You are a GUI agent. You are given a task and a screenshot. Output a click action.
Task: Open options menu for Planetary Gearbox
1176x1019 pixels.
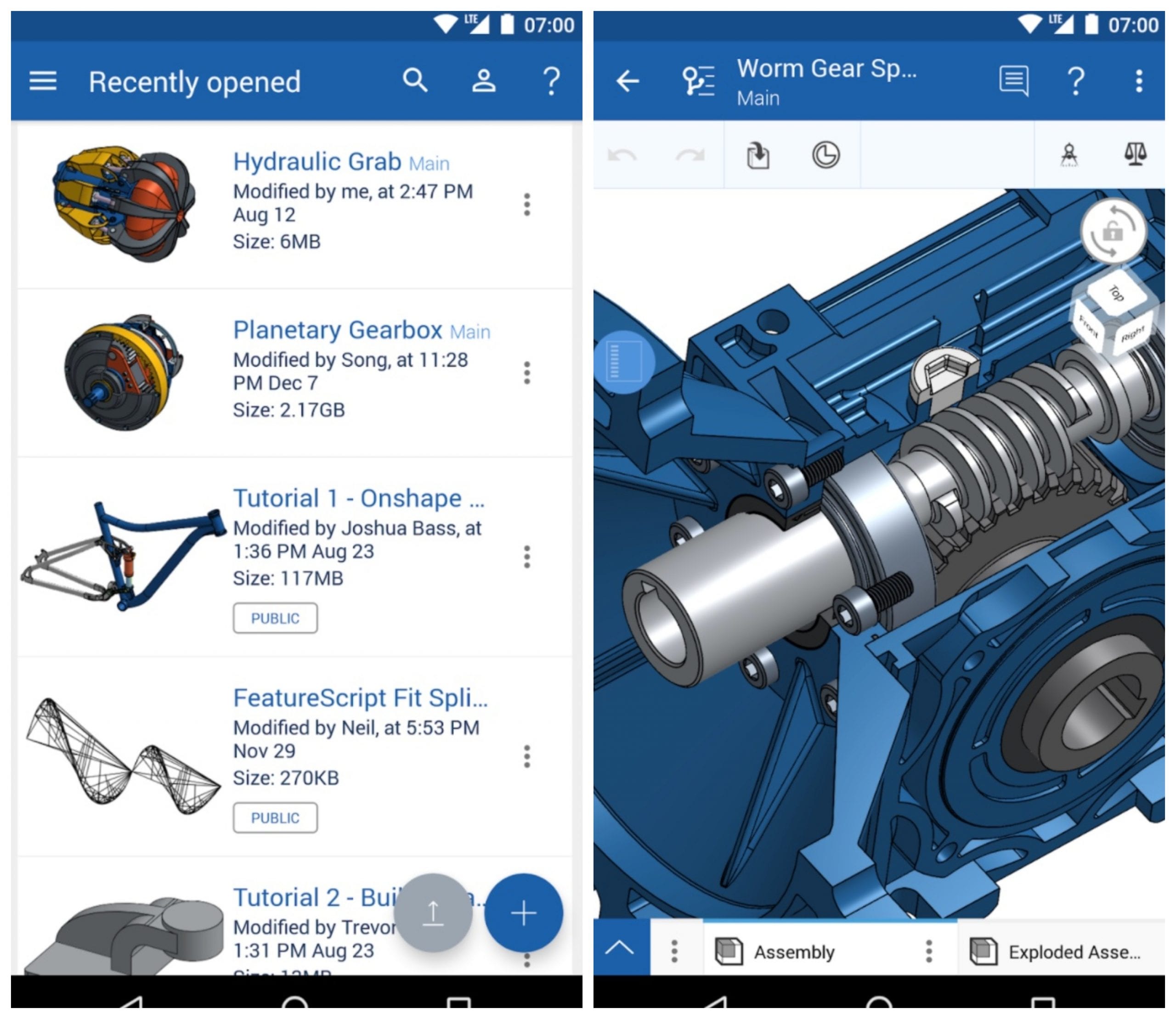pyautogui.click(x=527, y=372)
